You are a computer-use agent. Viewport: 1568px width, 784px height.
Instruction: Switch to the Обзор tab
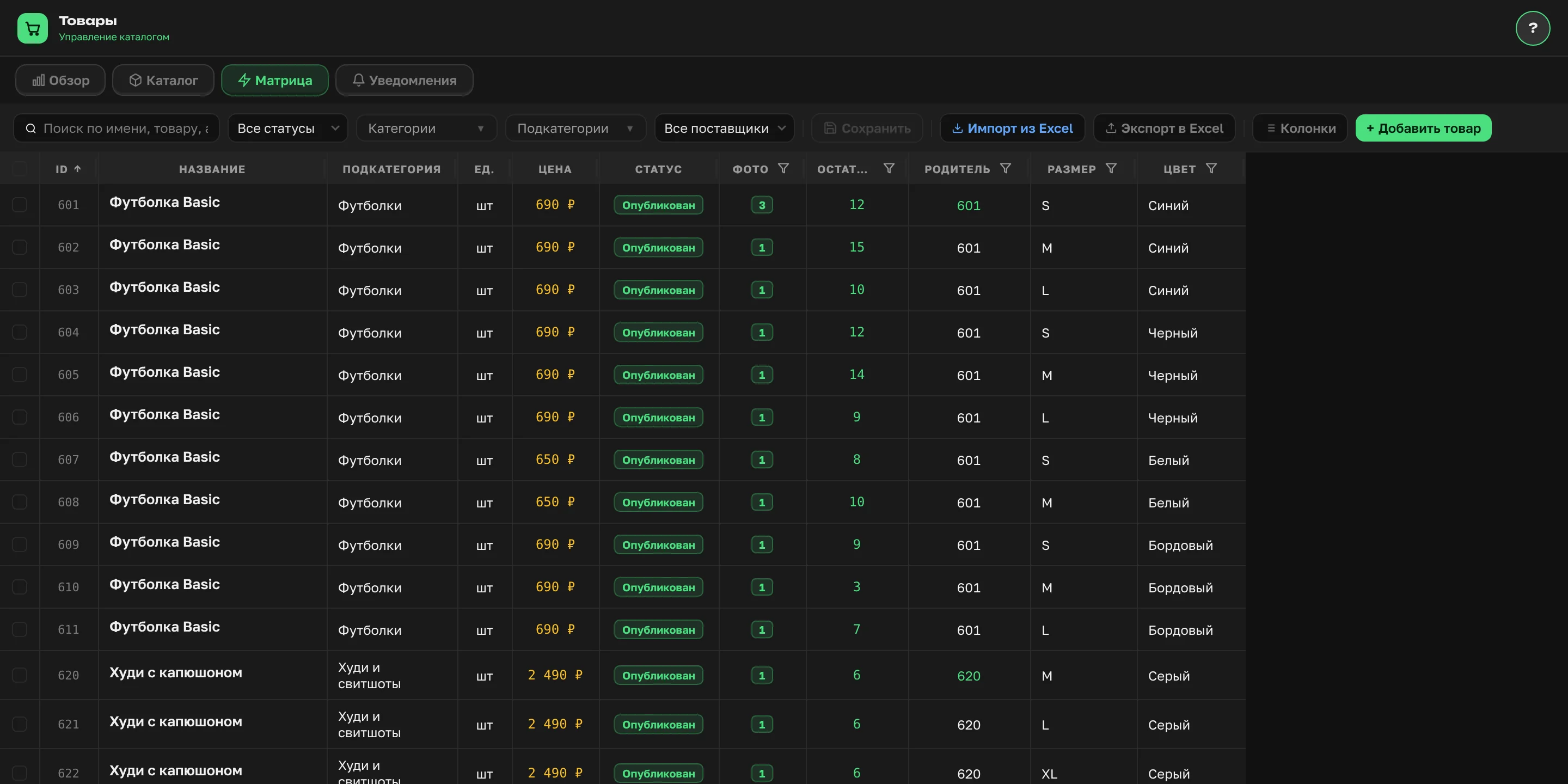(60, 81)
